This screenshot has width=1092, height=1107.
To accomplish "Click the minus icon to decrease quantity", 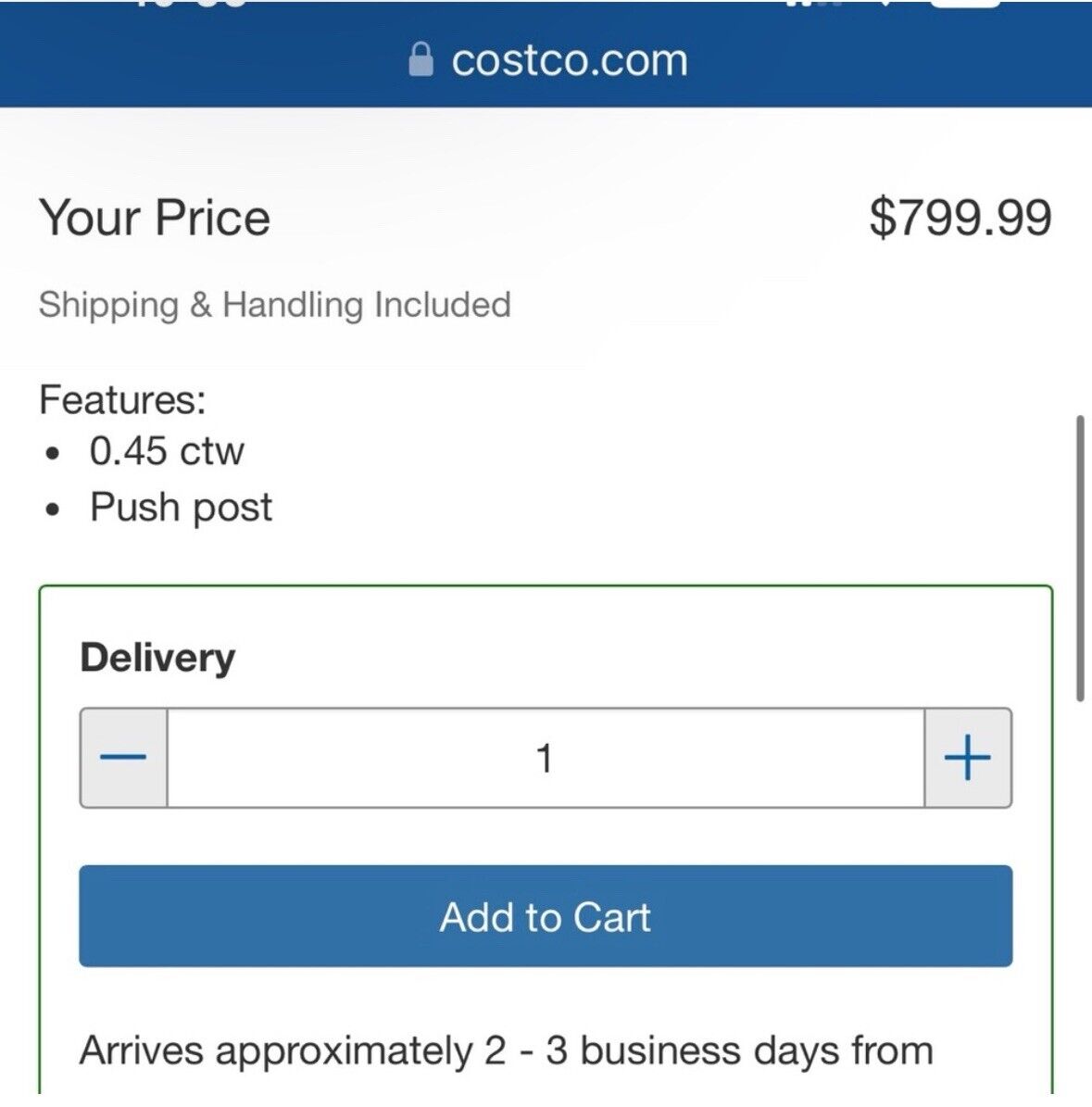I will (123, 758).
